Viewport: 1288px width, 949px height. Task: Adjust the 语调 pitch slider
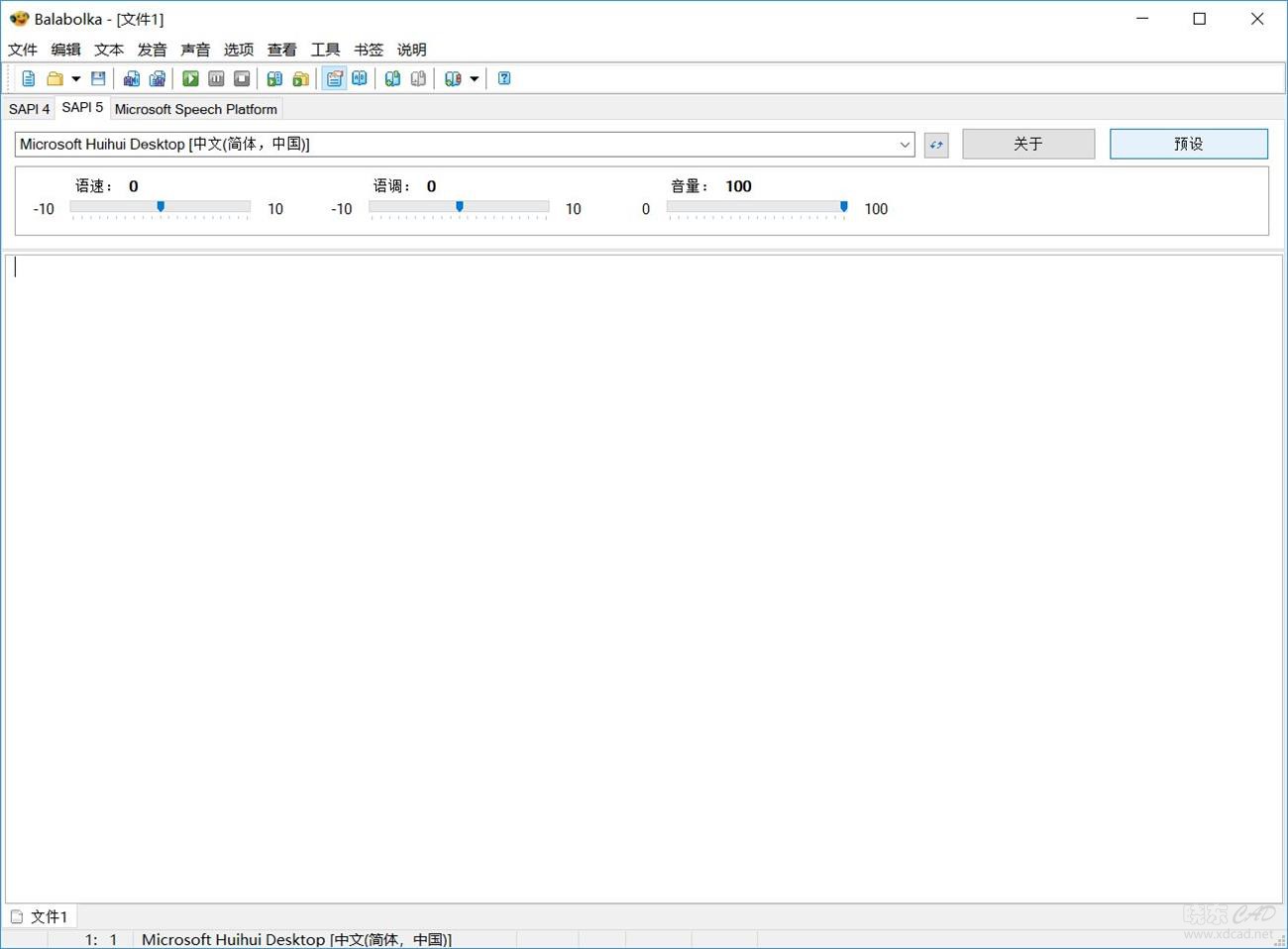click(x=459, y=209)
